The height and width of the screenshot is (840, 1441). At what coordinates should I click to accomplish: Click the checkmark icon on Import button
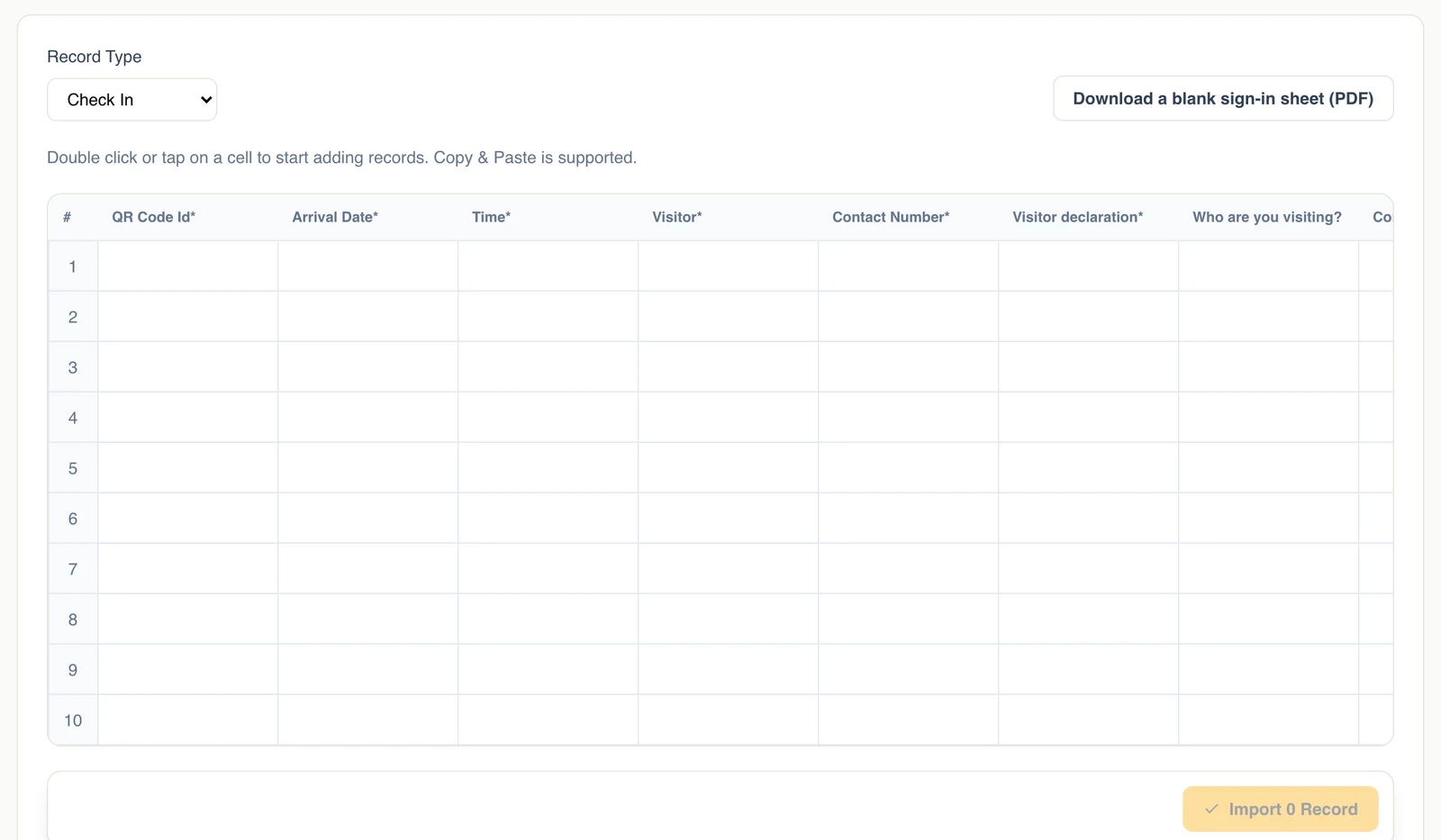[x=1211, y=808]
